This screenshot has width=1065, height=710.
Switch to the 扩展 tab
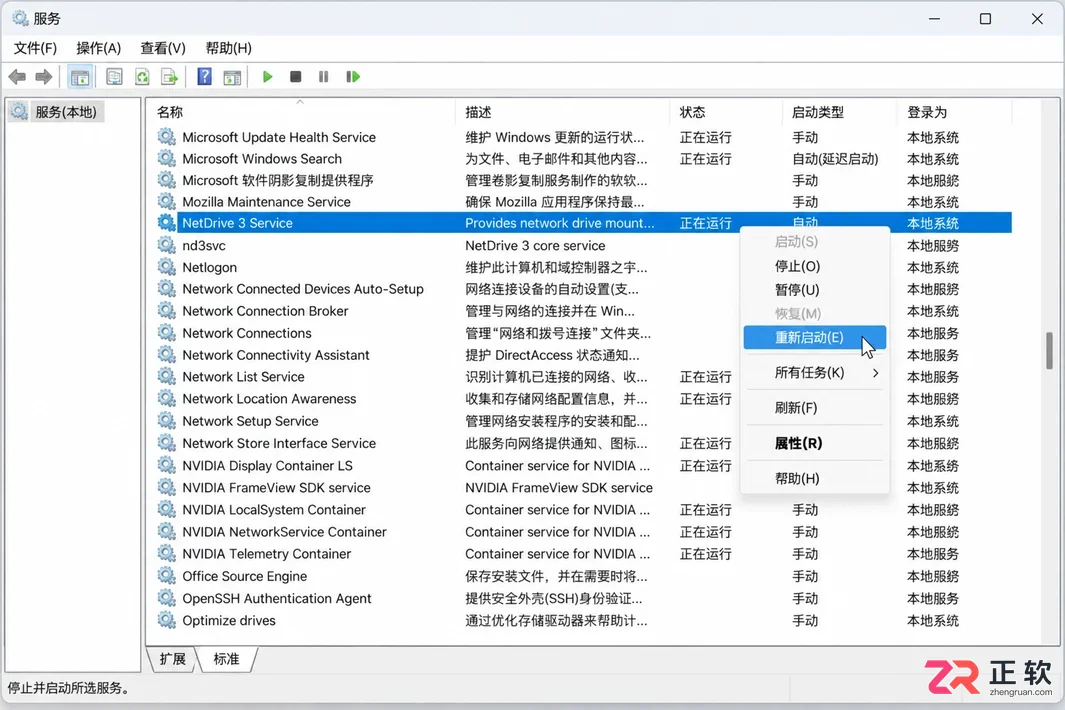173,659
